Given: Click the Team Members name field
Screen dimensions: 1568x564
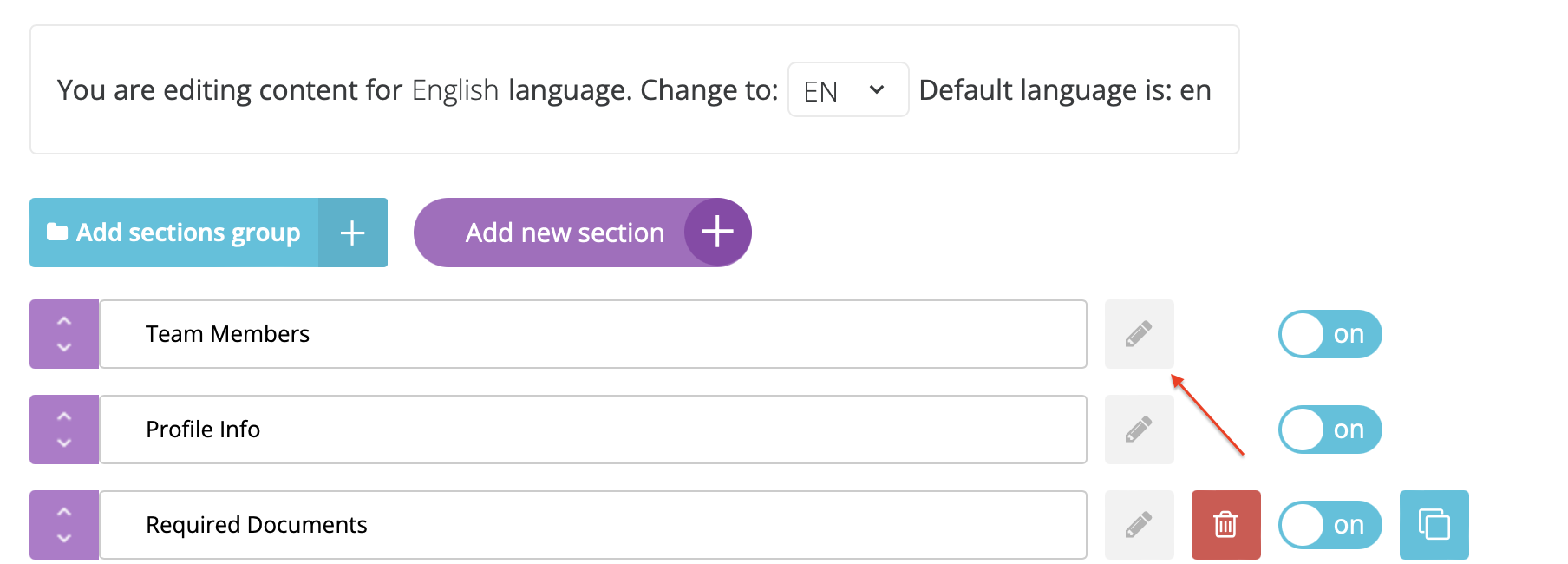Looking at the screenshot, I should pos(593,334).
